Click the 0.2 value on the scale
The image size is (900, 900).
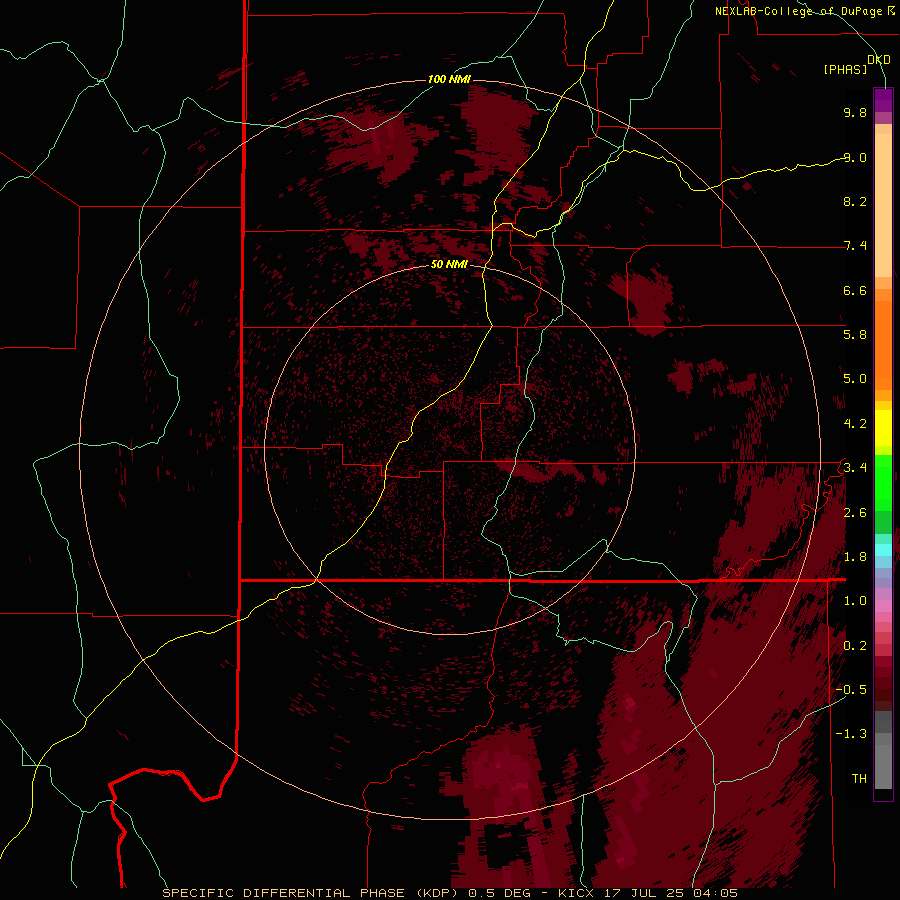pos(855,646)
